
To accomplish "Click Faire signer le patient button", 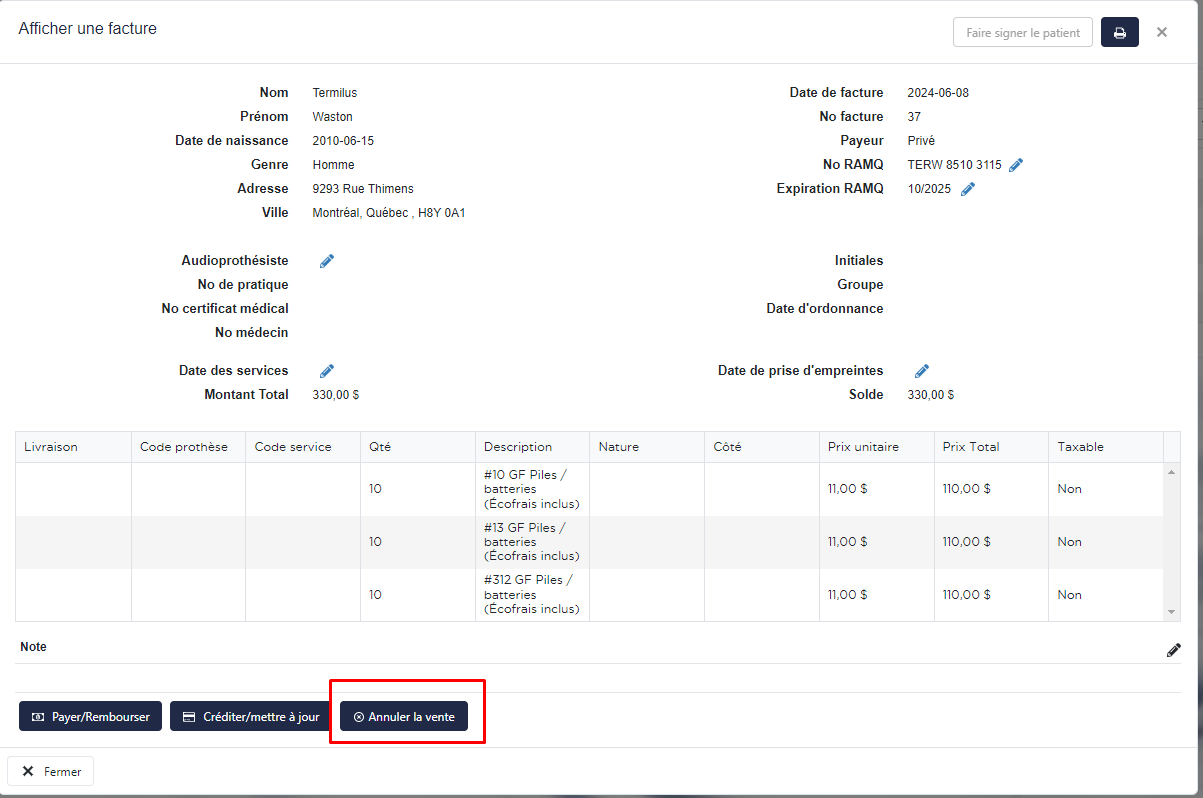I will coord(1022,33).
